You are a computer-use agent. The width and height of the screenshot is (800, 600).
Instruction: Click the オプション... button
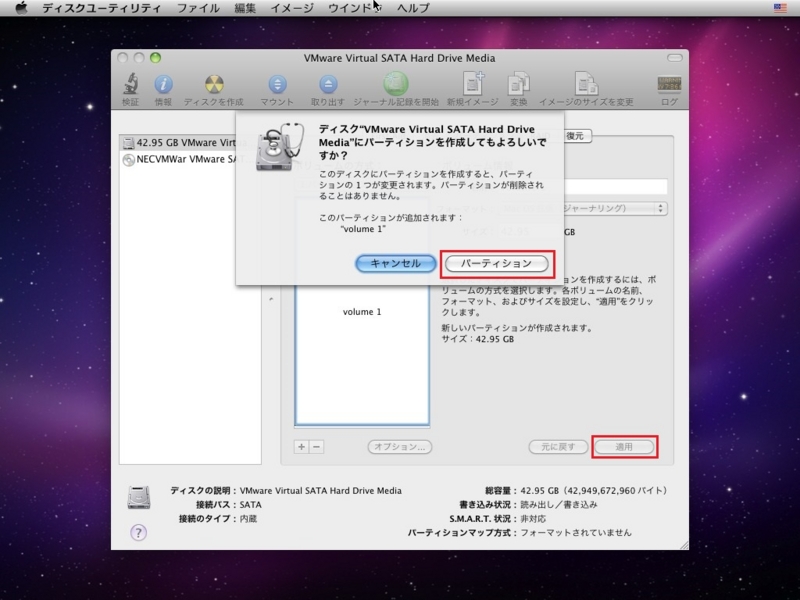point(399,447)
